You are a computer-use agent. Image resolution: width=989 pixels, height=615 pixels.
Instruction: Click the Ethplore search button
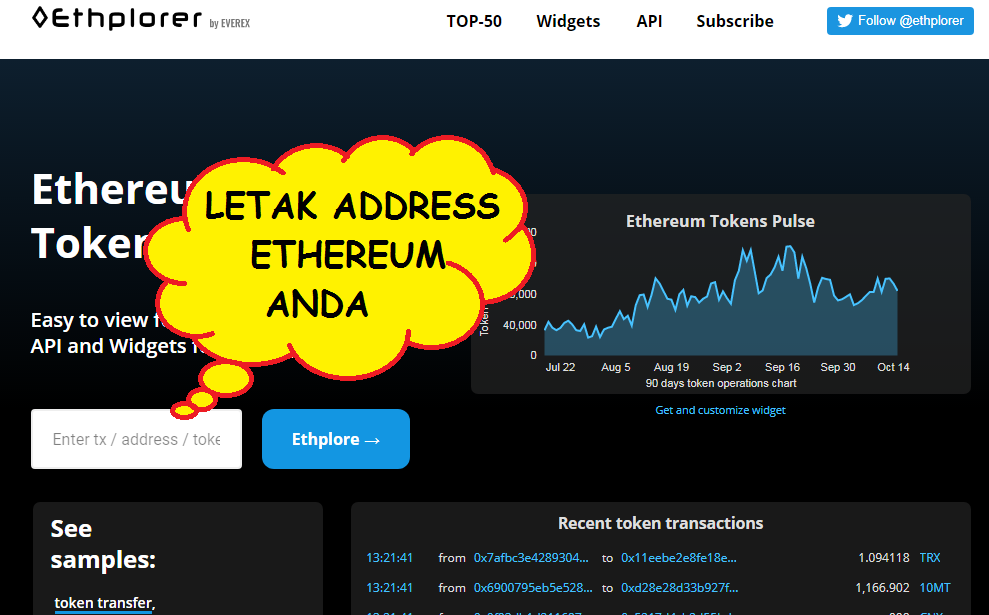[336, 439]
